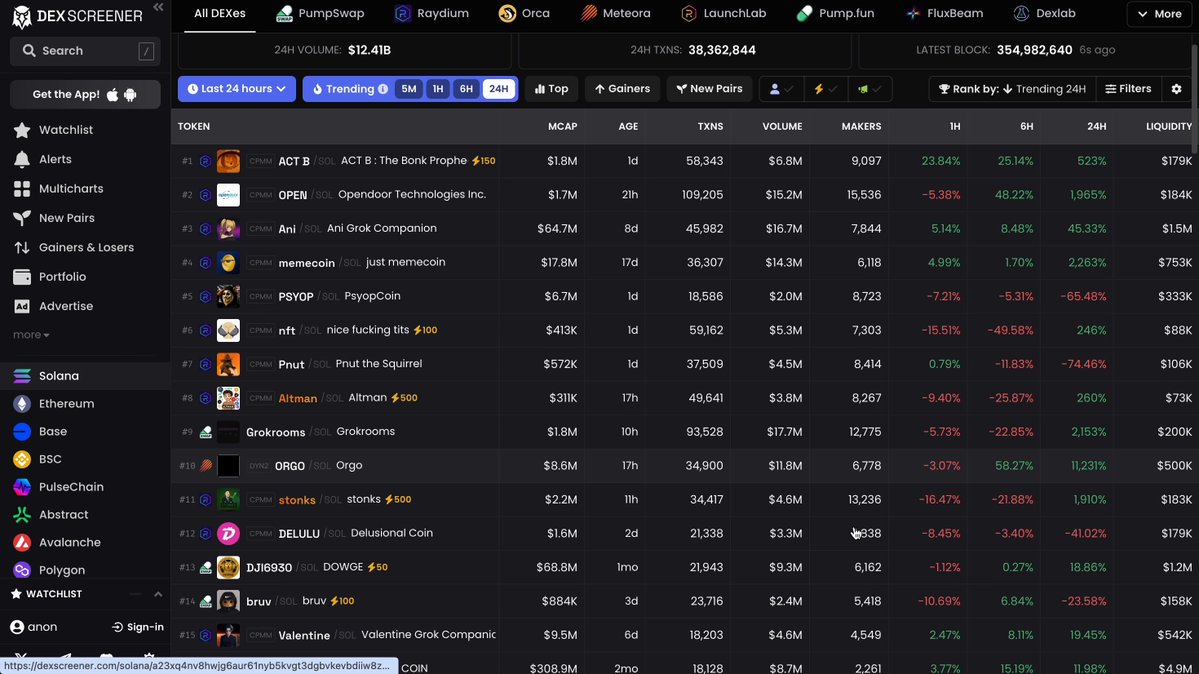Open Portfolio wallet icon in sidebar

pyautogui.click(x=22, y=277)
